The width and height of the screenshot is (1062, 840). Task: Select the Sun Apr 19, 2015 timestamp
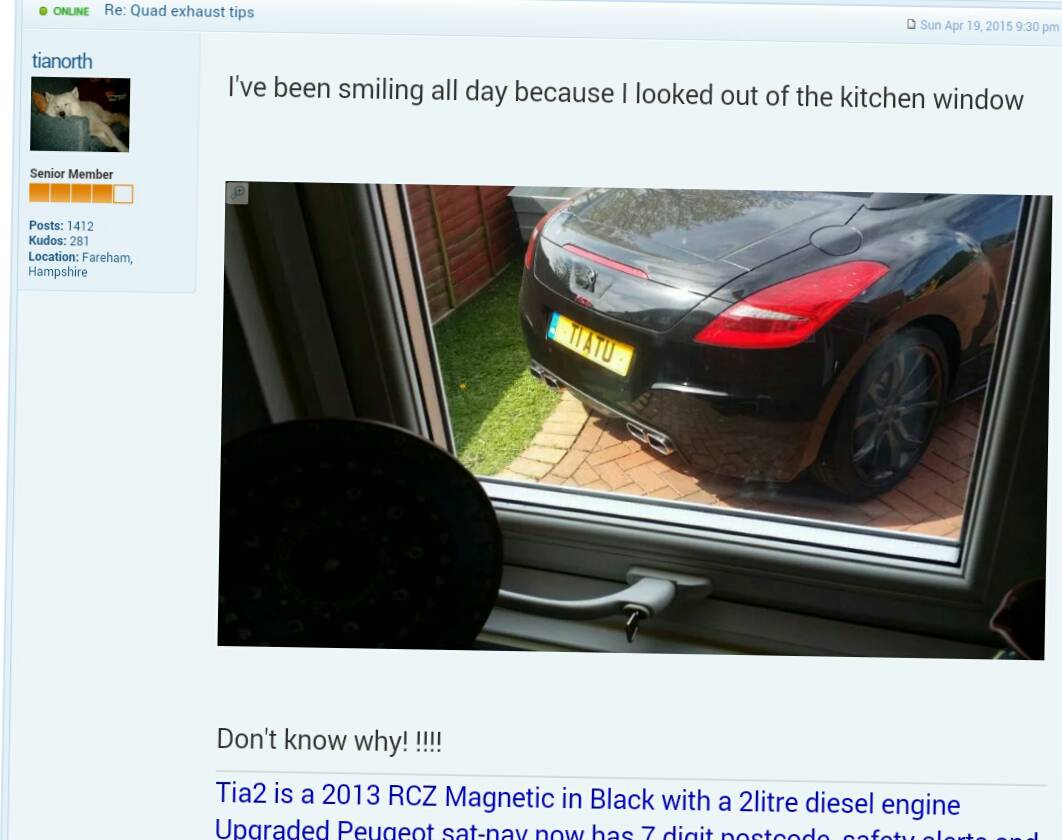(x=989, y=26)
